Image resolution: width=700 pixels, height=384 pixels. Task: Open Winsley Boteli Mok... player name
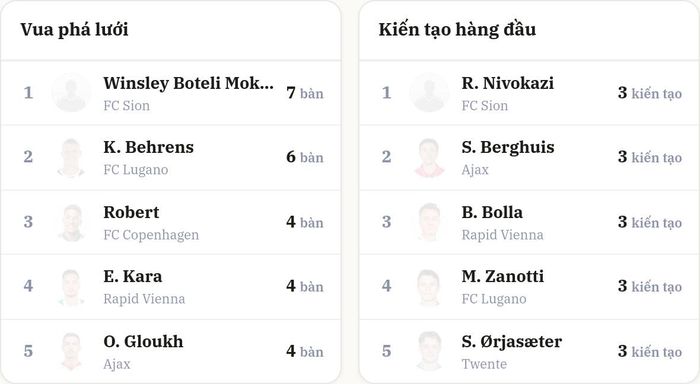click(188, 83)
